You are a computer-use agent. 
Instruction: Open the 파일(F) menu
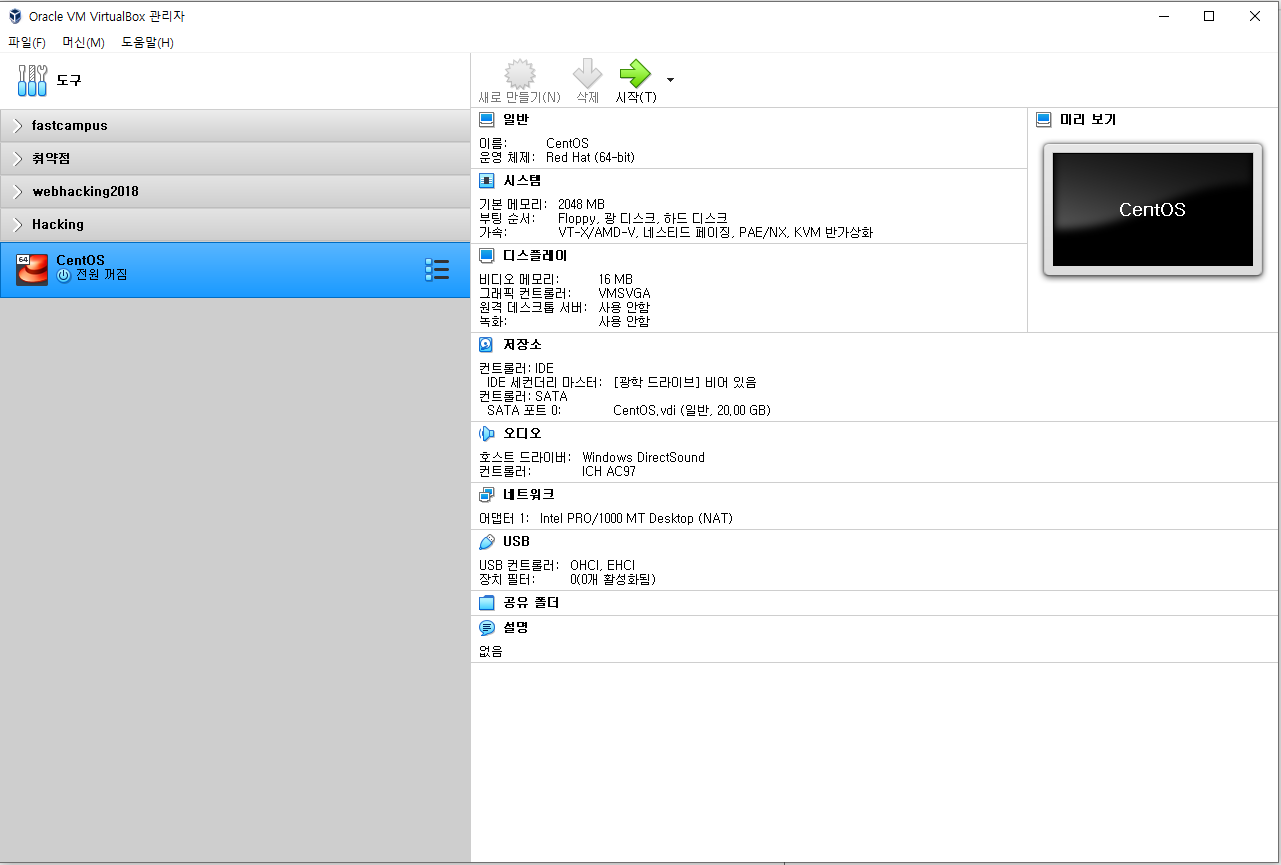pos(27,42)
